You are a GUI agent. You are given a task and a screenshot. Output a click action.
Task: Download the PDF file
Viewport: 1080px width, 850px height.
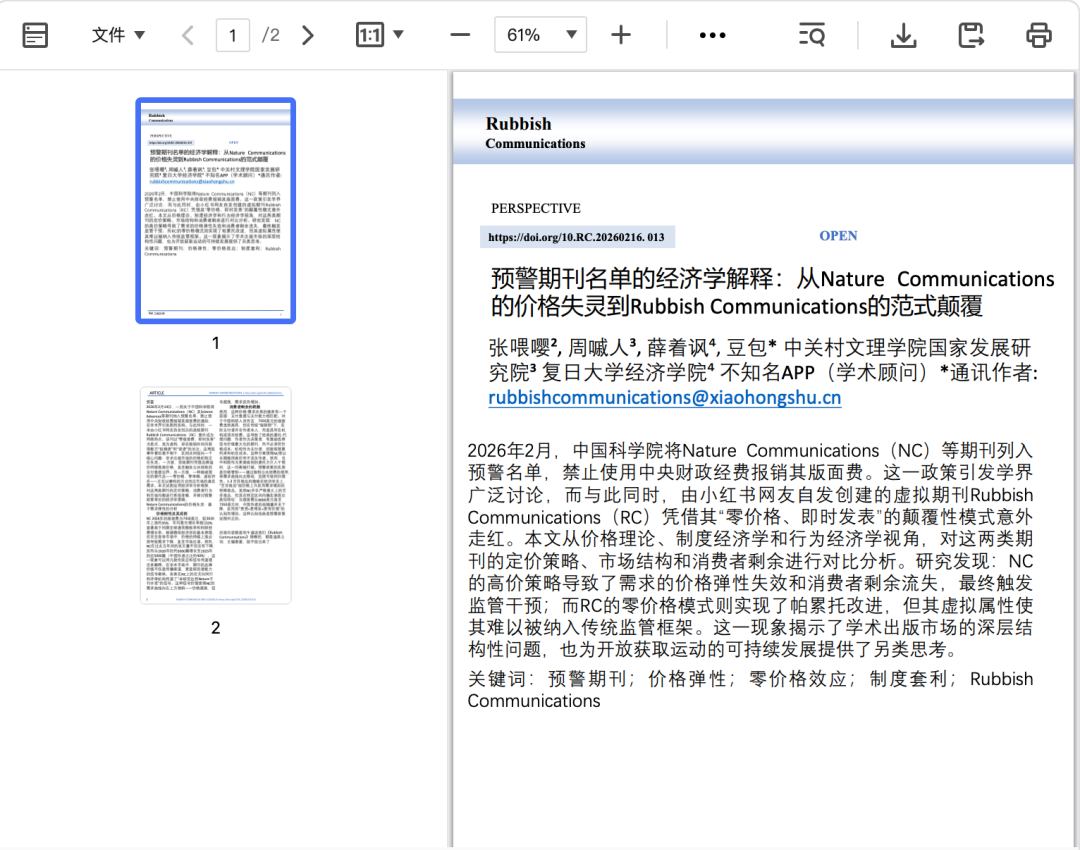point(903,35)
